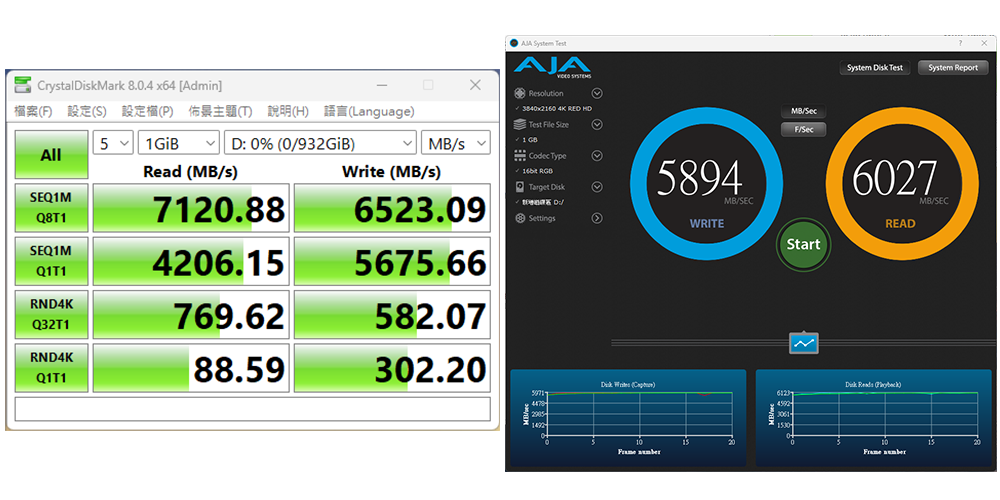1000x500 pixels.
Task: Expand the Codec Type chevron
Action: (x=597, y=156)
